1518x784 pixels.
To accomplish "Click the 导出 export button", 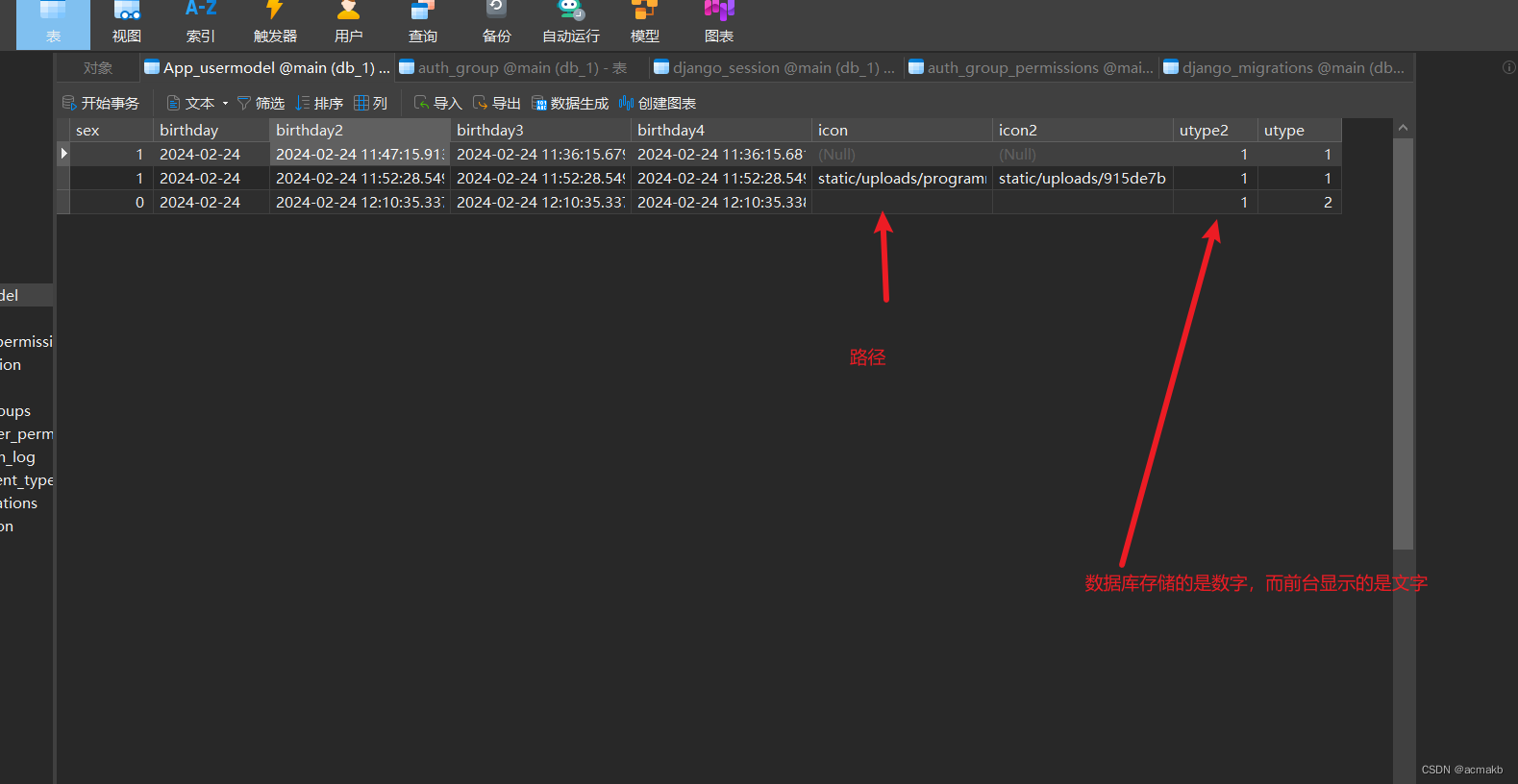I will (x=497, y=103).
